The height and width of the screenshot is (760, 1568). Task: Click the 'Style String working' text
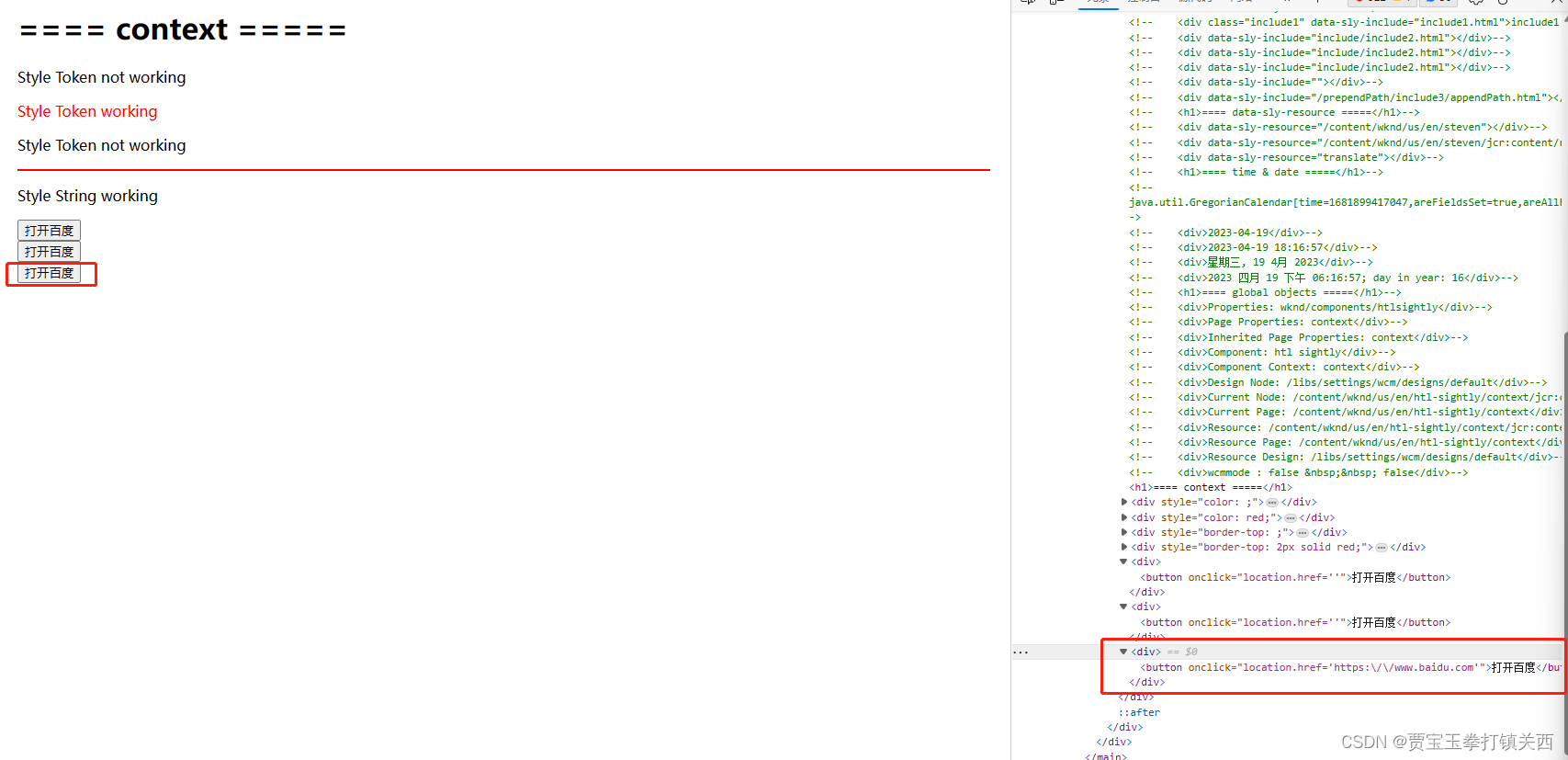87,196
